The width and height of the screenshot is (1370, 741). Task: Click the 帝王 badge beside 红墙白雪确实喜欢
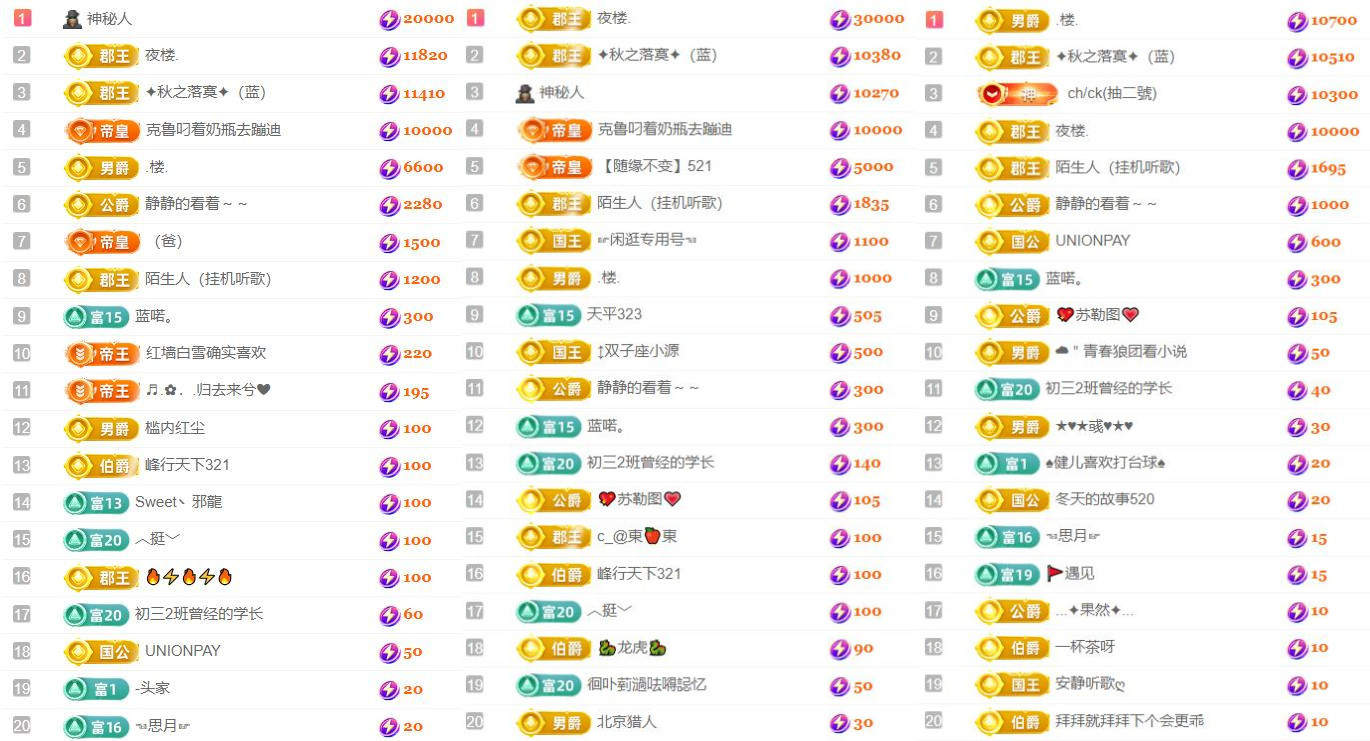tap(102, 354)
